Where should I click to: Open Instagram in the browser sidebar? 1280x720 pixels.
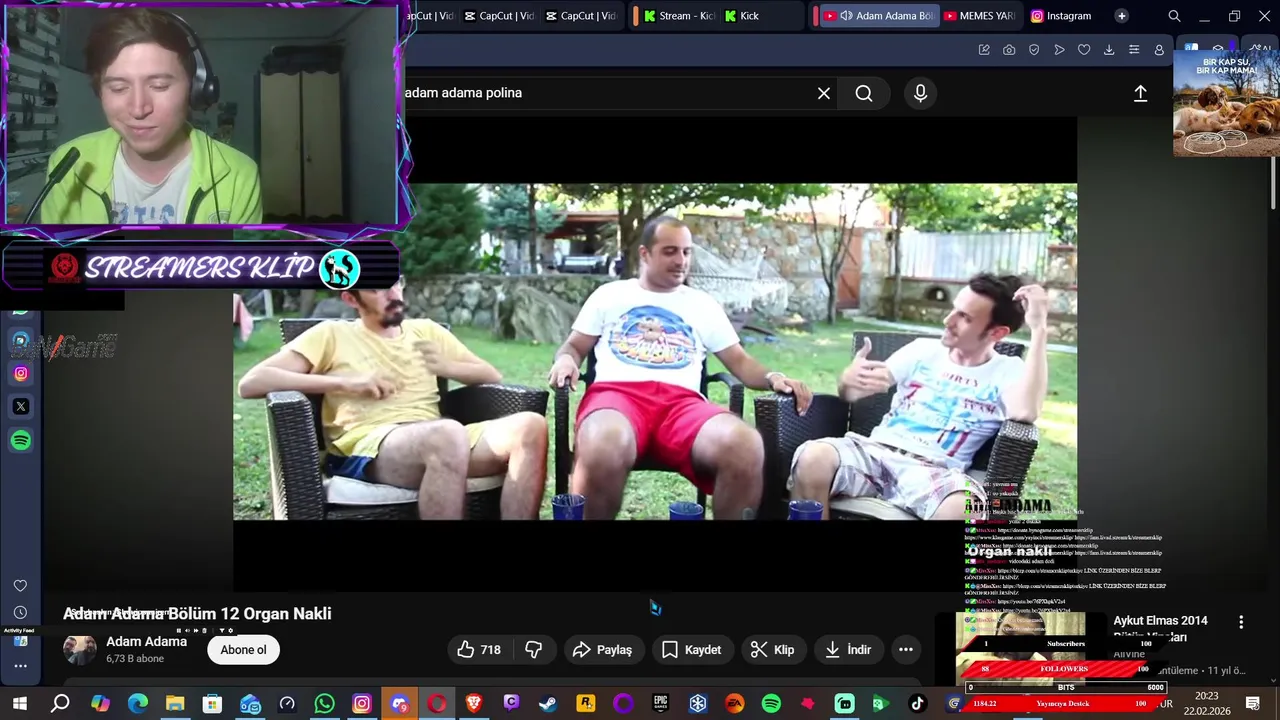tap(21, 373)
